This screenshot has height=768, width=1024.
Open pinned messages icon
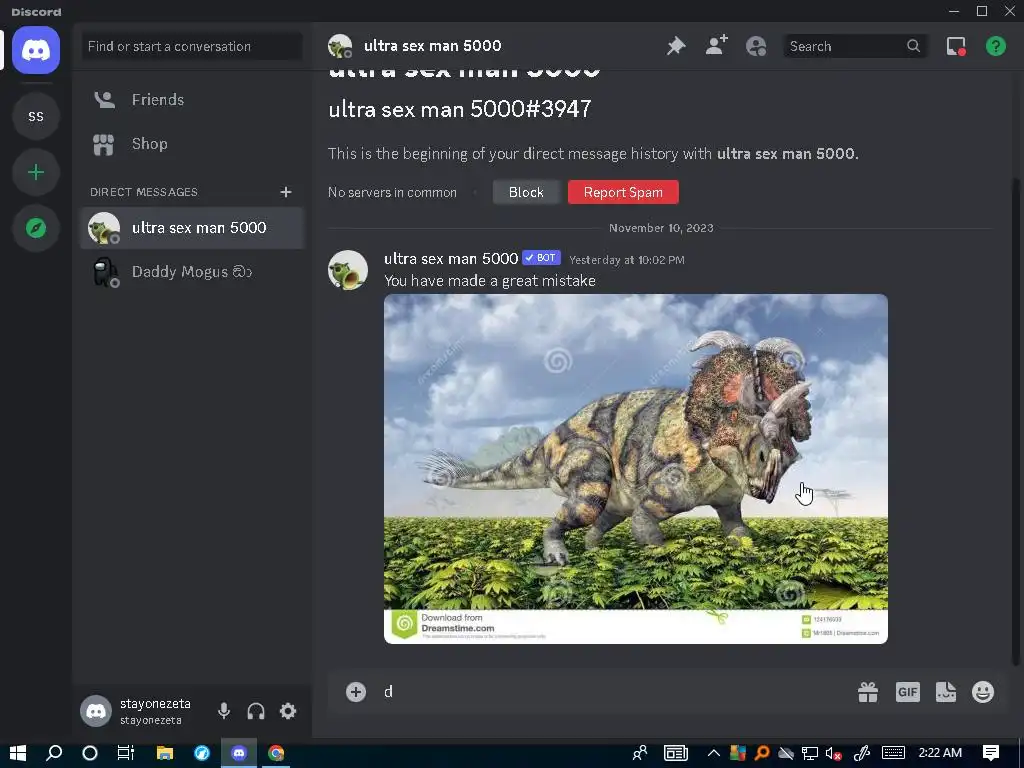pyautogui.click(x=676, y=46)
